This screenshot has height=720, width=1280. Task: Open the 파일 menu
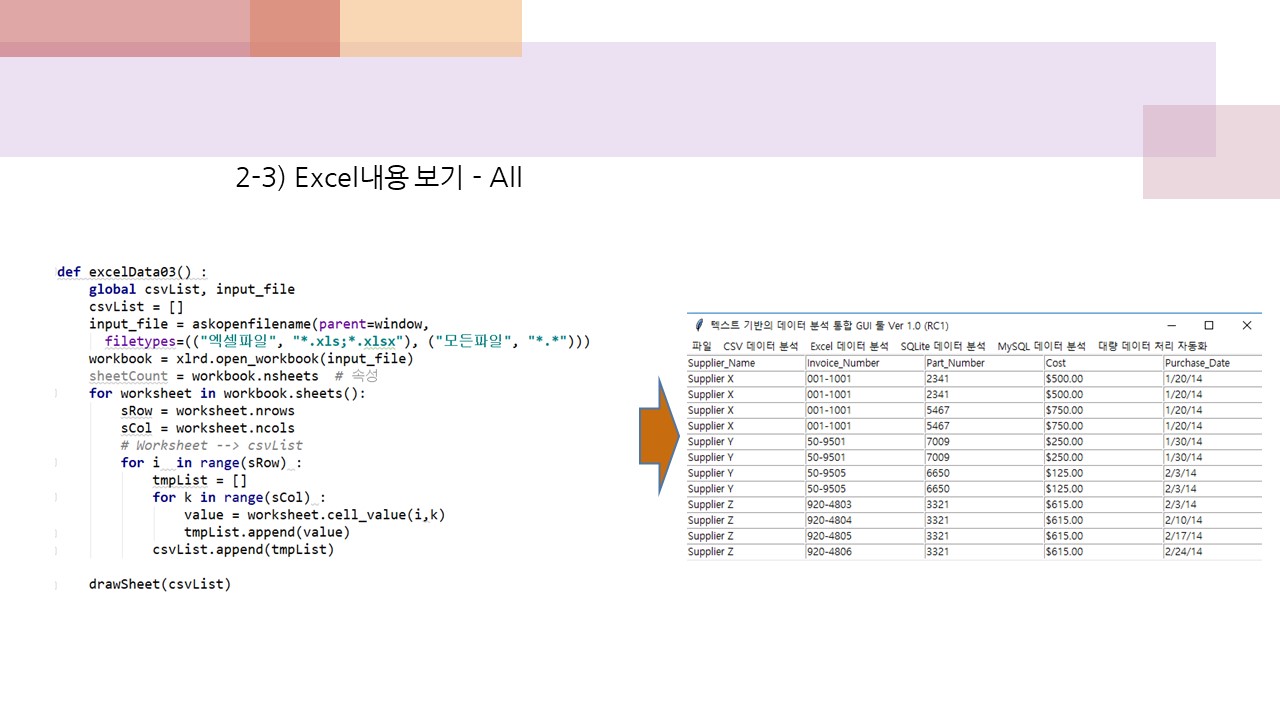701,346
